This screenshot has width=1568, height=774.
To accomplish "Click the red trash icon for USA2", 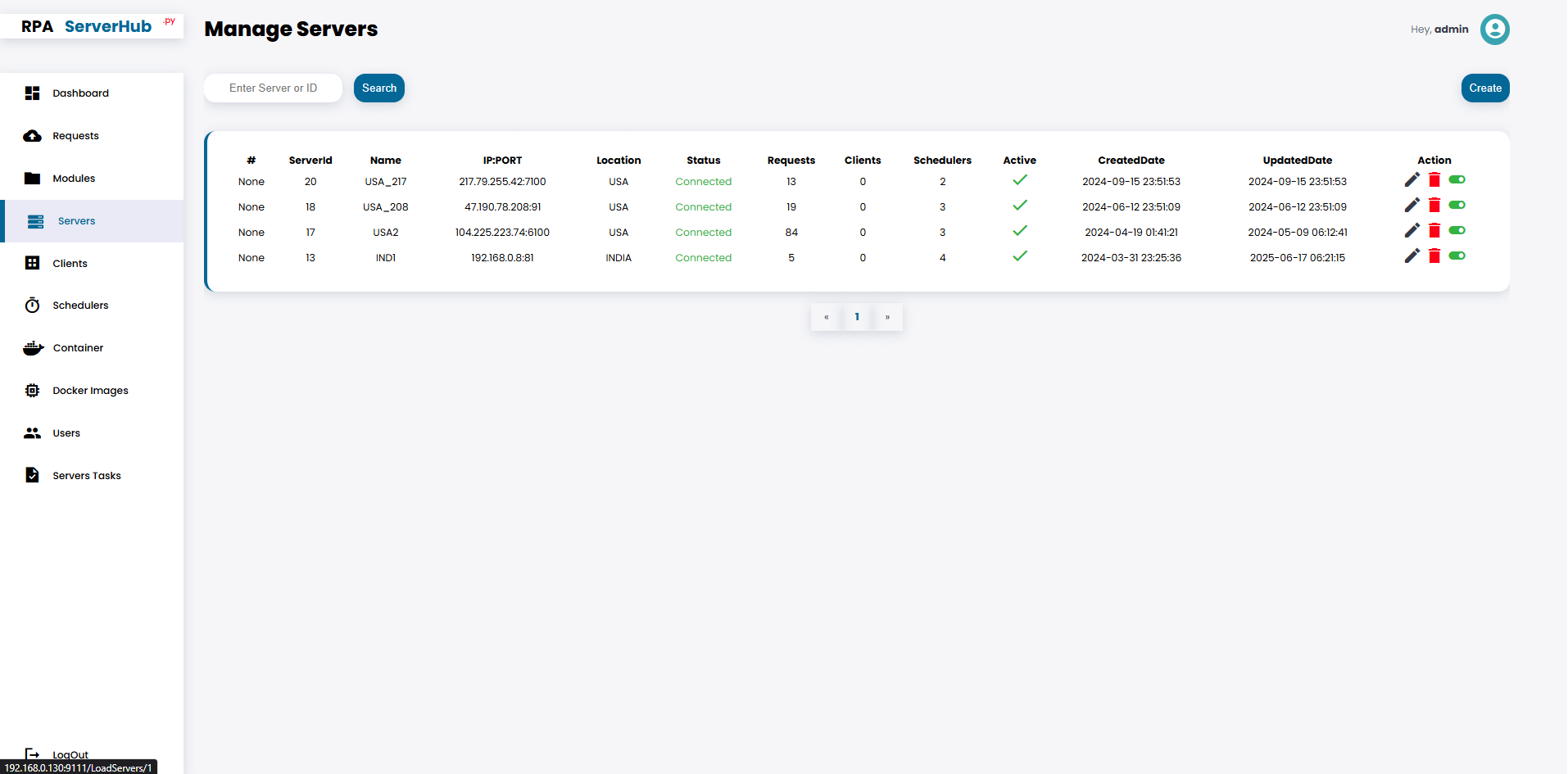I will click(x=1434, y=231).
